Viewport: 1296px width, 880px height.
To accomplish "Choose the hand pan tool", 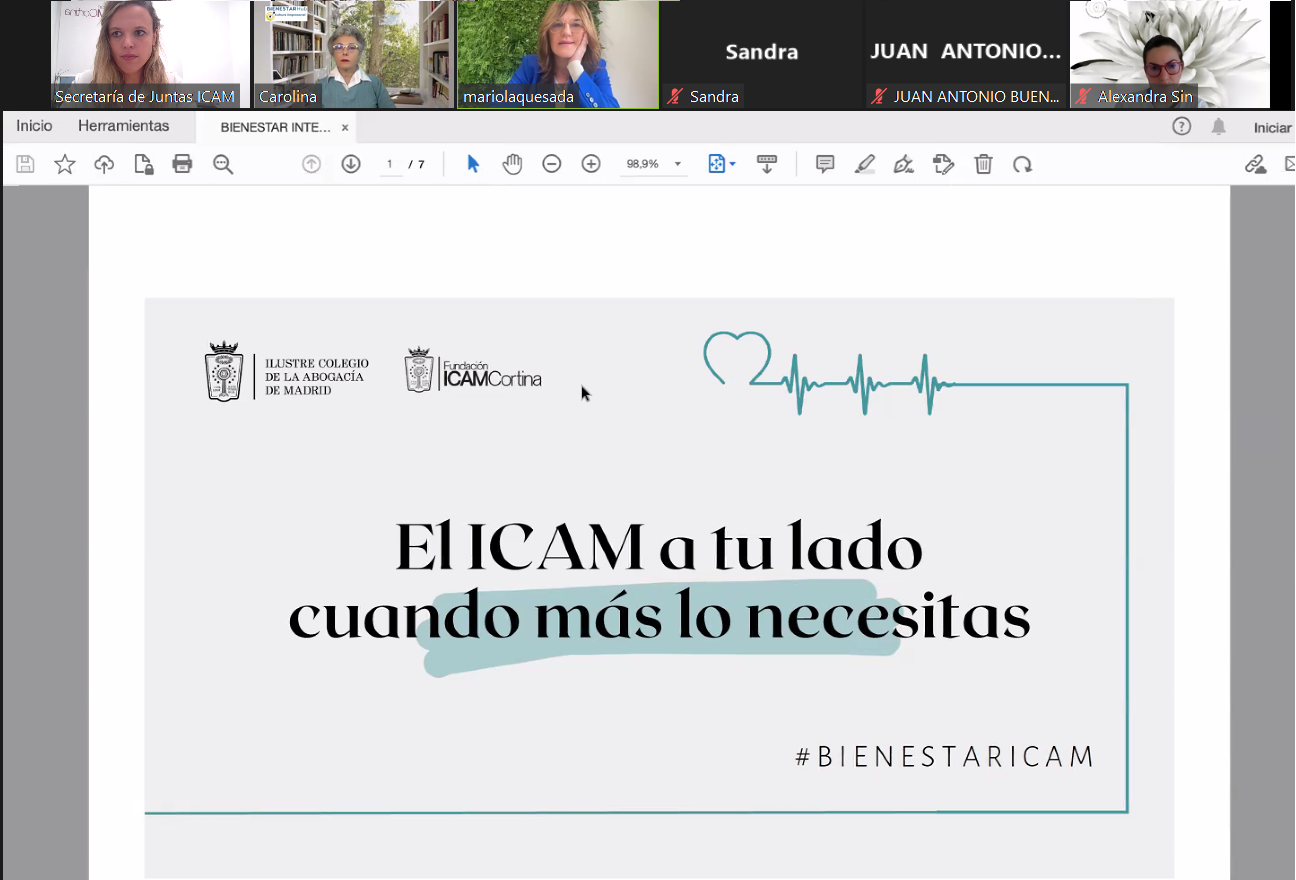I will 512,164.
